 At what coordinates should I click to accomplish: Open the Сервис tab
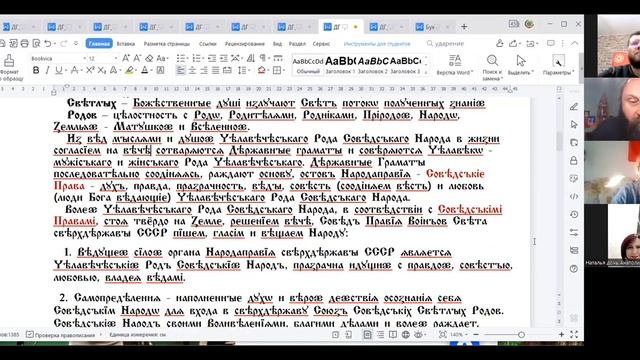[x=321, y=43]
